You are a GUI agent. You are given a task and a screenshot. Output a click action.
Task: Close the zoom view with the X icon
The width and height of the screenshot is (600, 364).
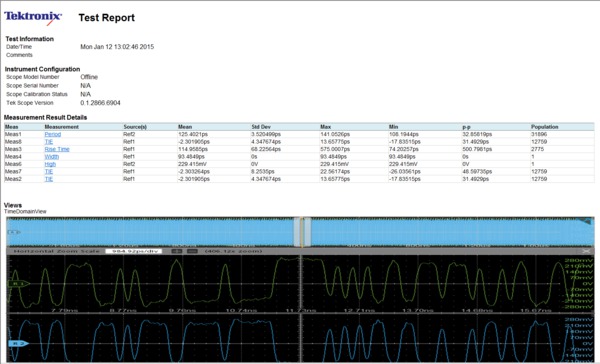click(586, 251)
